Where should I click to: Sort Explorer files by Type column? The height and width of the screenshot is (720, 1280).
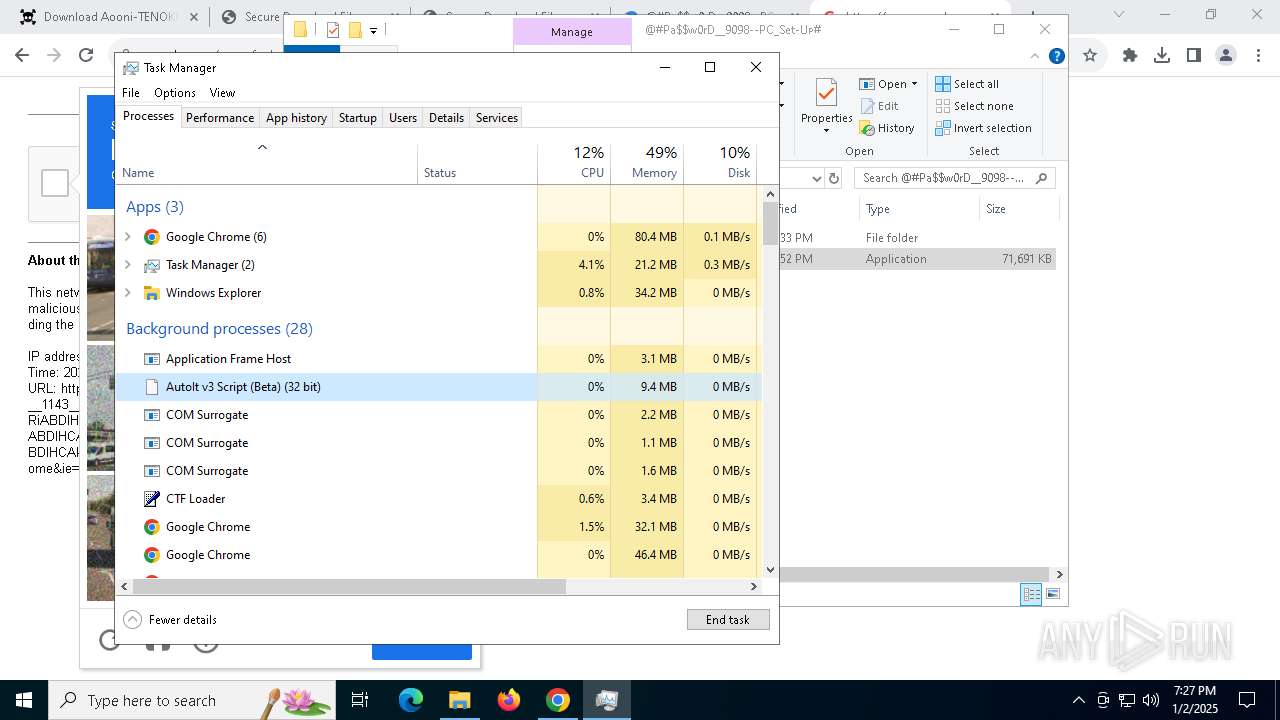[x=918, y=209]
